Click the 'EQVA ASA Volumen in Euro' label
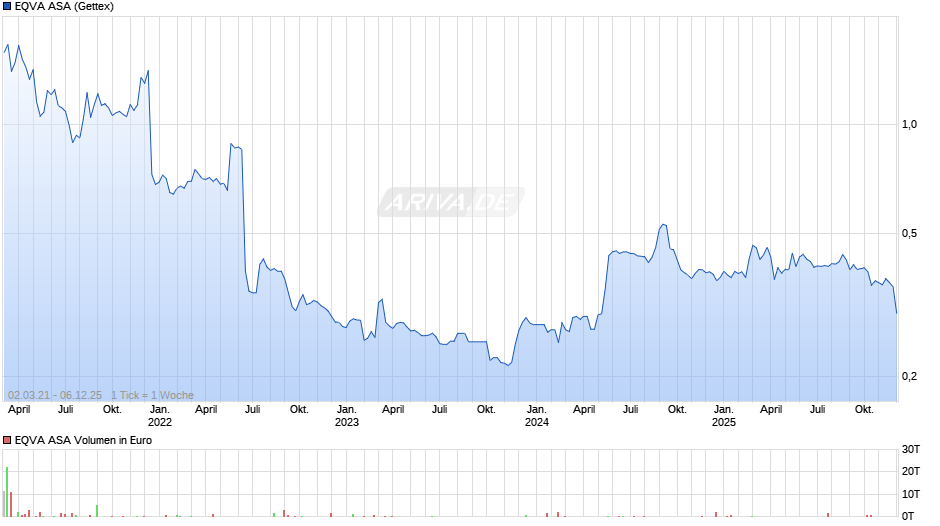Viewport: 940px width, 526px height. point(83,440)
